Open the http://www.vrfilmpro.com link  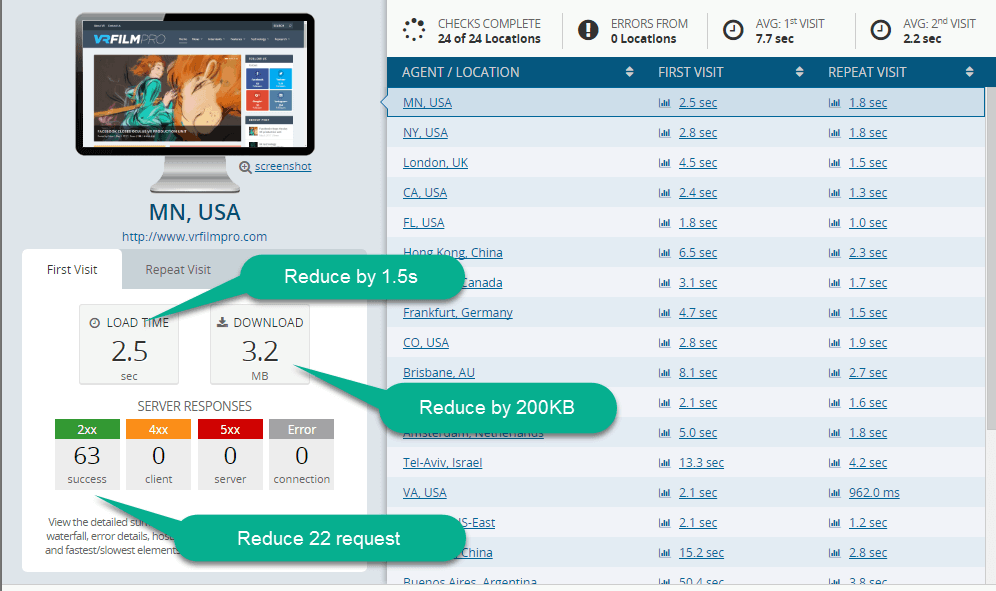pyautogui.click(x=194, y=236)
